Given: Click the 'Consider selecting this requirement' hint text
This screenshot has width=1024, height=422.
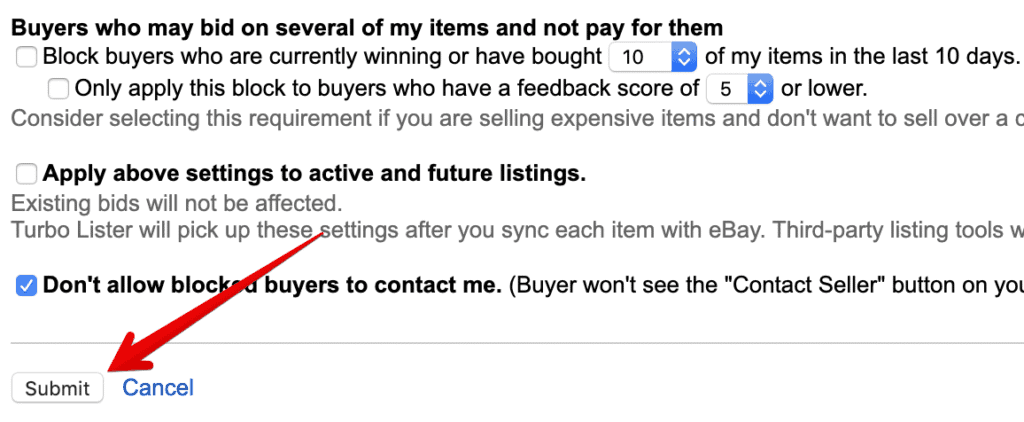Looking at the screenshot, I should click(500, 119).
